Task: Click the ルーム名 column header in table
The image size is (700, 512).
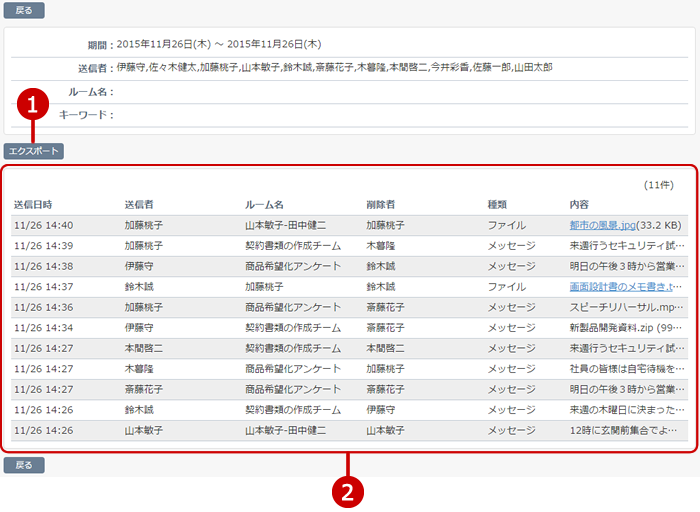Action: [x=264, y=205]
